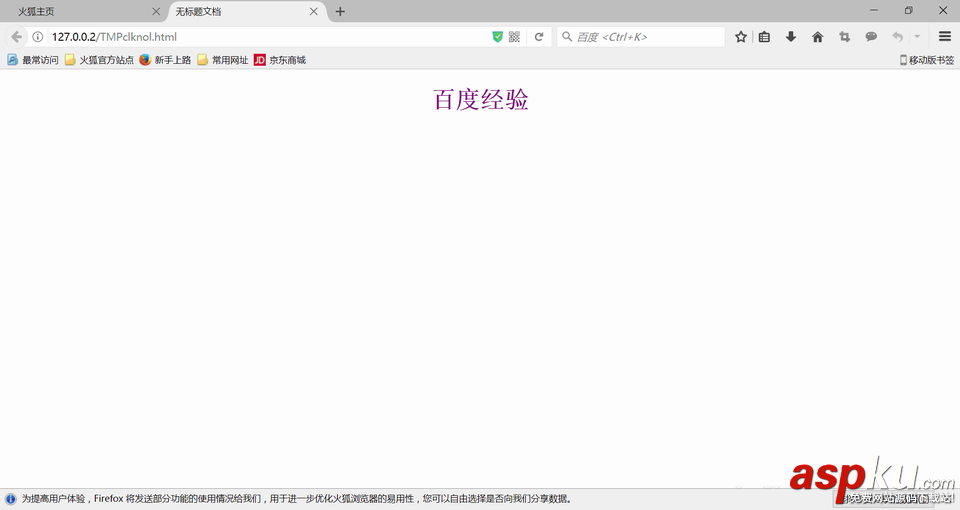This screenshot has width=960, height=510.
Task: Open a new tab with plus button
Action: tap(340, 12)
